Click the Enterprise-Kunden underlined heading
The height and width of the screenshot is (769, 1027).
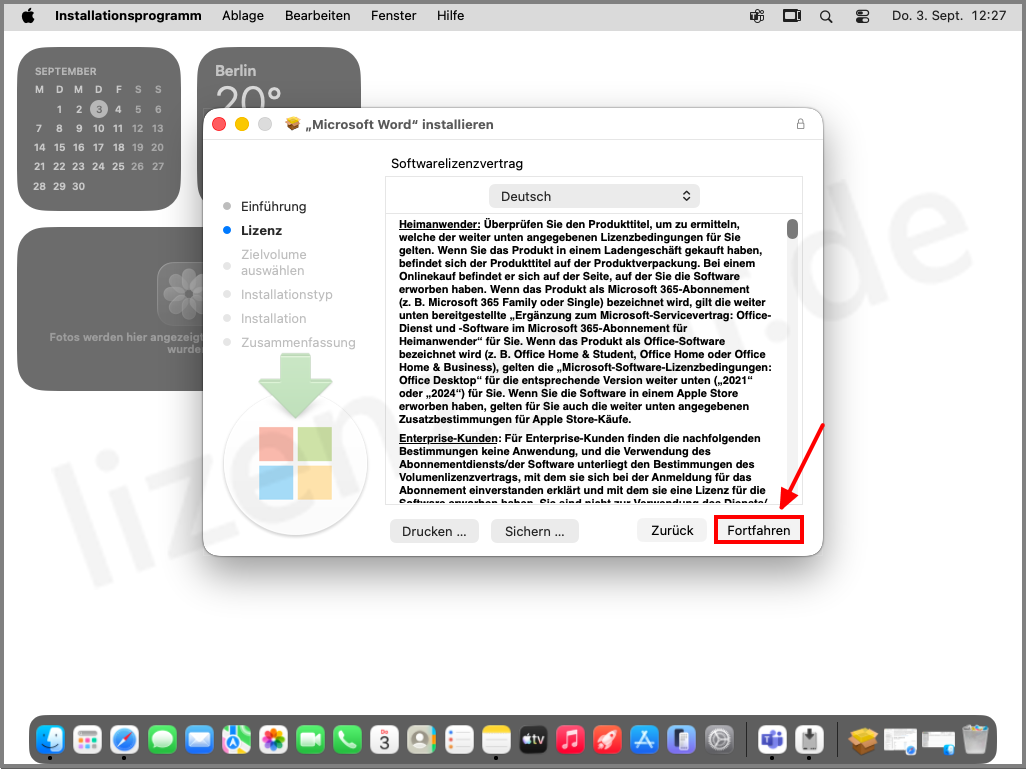(450, 438)
